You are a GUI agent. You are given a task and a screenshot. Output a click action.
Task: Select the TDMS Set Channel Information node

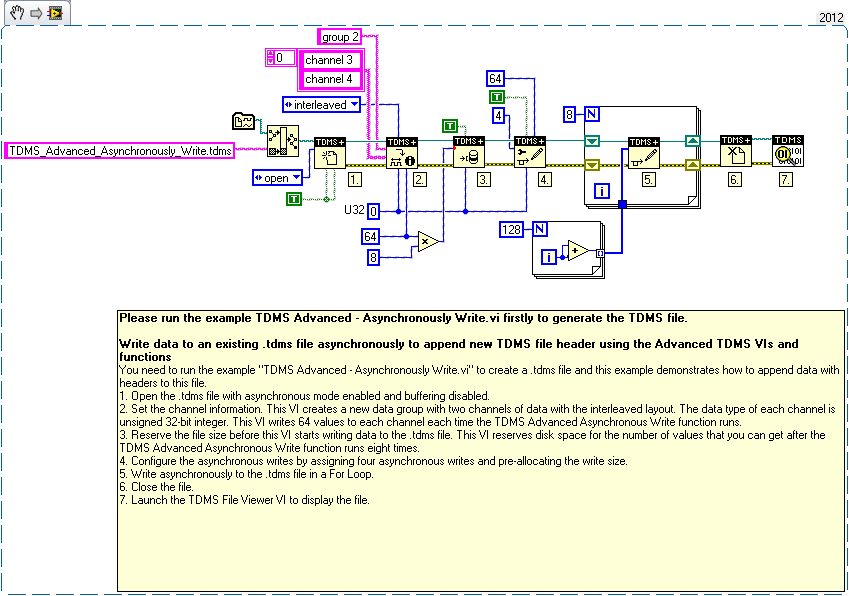tap(402, 153)
